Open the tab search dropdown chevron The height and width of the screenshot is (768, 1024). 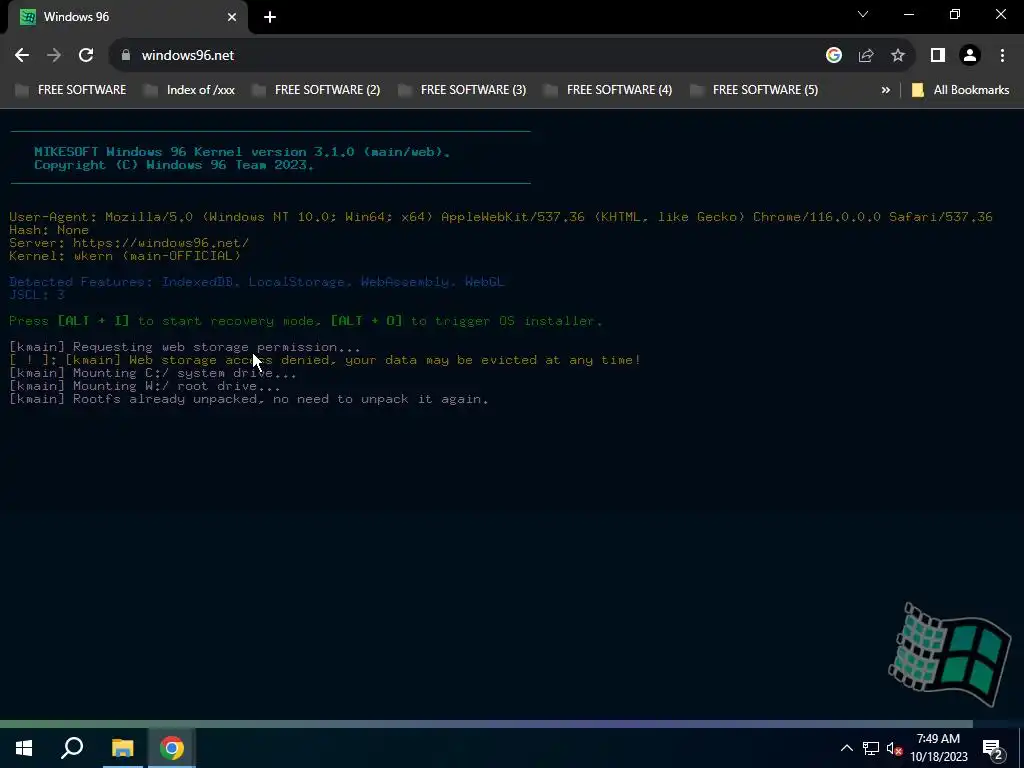click(863, 14)
